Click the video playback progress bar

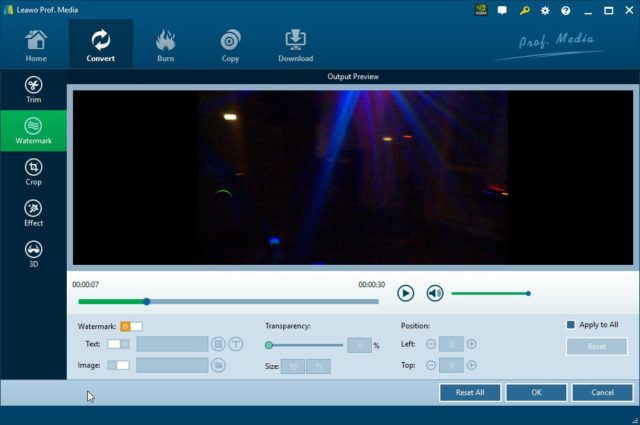[x=229, y=302]
